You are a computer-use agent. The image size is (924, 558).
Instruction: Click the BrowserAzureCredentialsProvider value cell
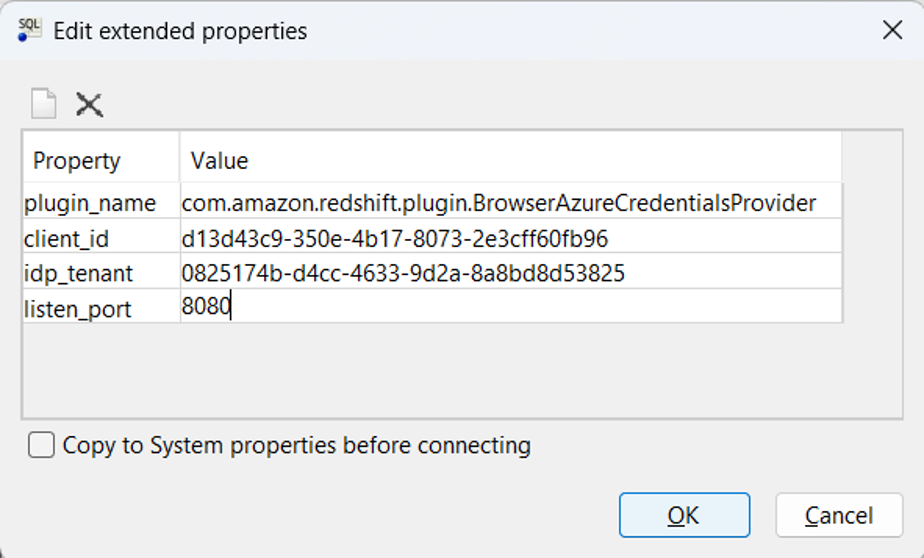tap(499, 204)
